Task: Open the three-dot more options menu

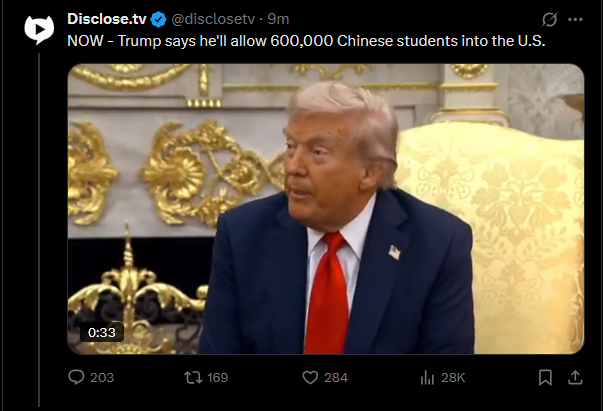Action: pyautogui.click(x=575, y=19)
